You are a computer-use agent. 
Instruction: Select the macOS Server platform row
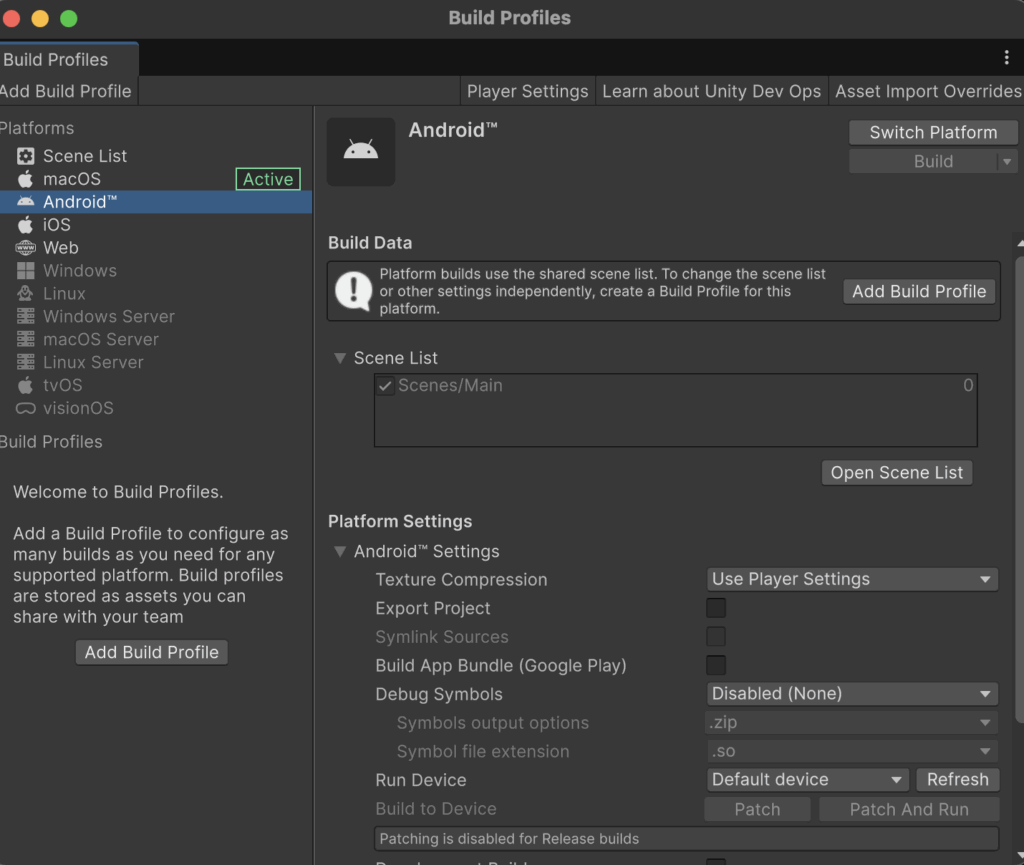[155, 339]
